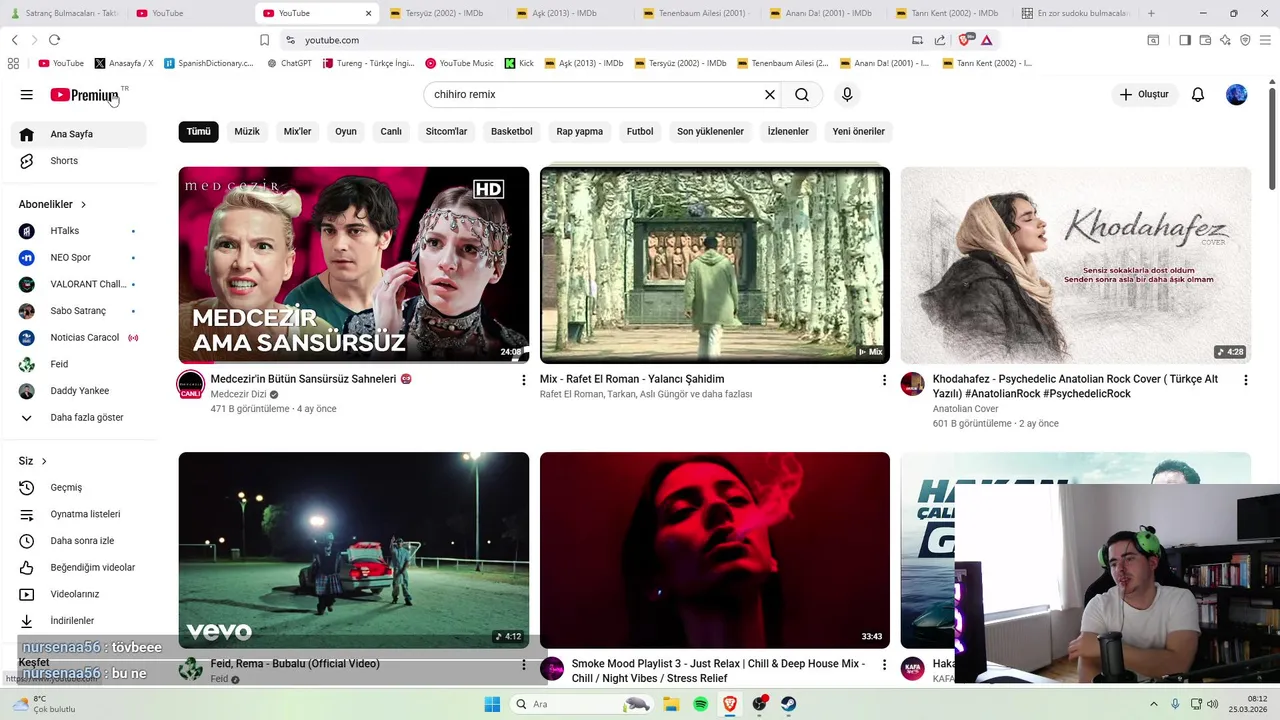Viewport: 1280px width, 720px height.
Task: Click the magnifier search button
Action: pos(802,94)
